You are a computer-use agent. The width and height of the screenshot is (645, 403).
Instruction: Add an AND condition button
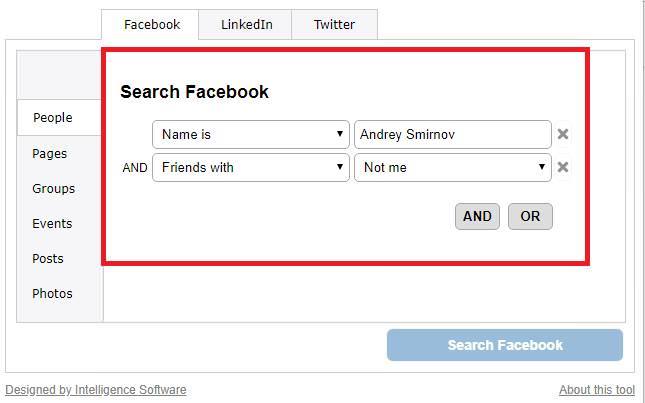[x=477, y=216]
